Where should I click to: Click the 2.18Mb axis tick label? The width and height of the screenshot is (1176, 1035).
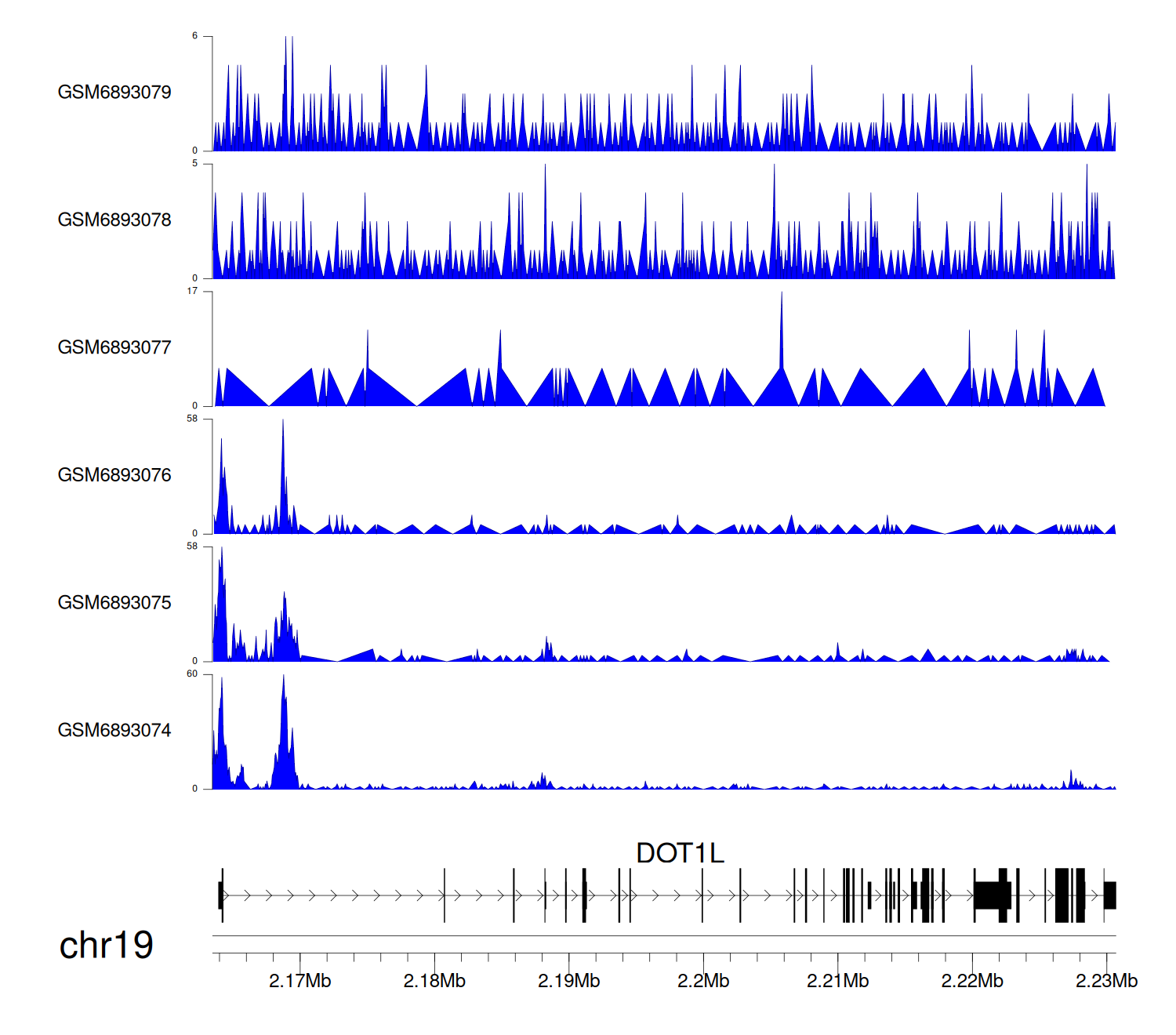434,981
